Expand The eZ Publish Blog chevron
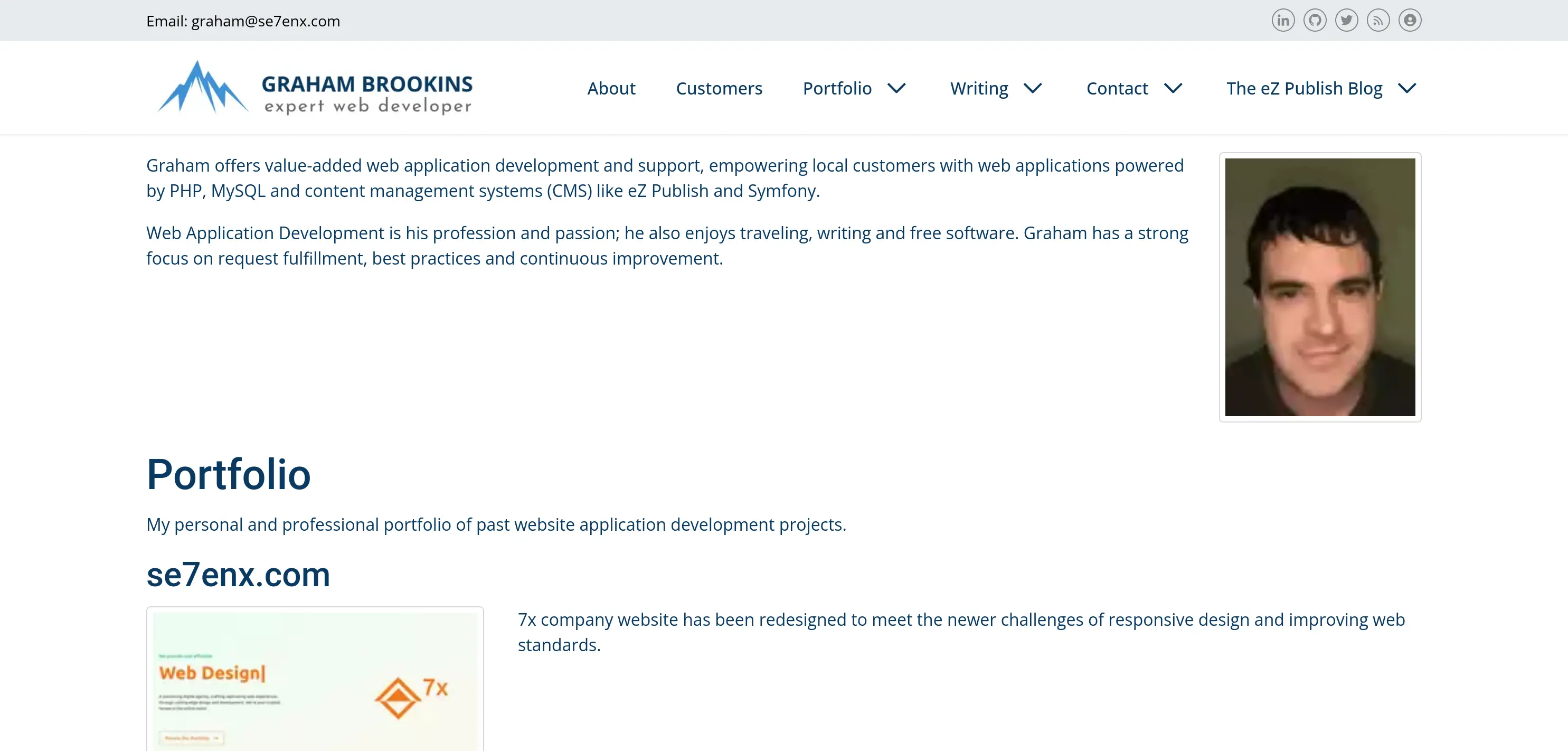 click(1406, 88)
